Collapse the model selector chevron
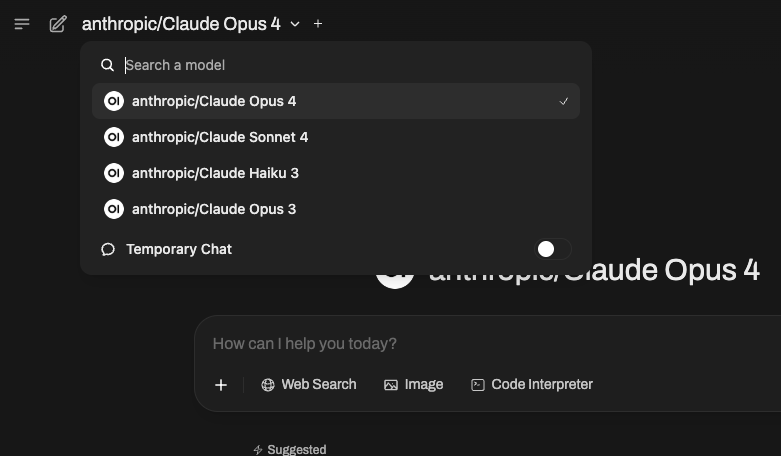The width and height of the screenshot is (781, 456). 295,24
